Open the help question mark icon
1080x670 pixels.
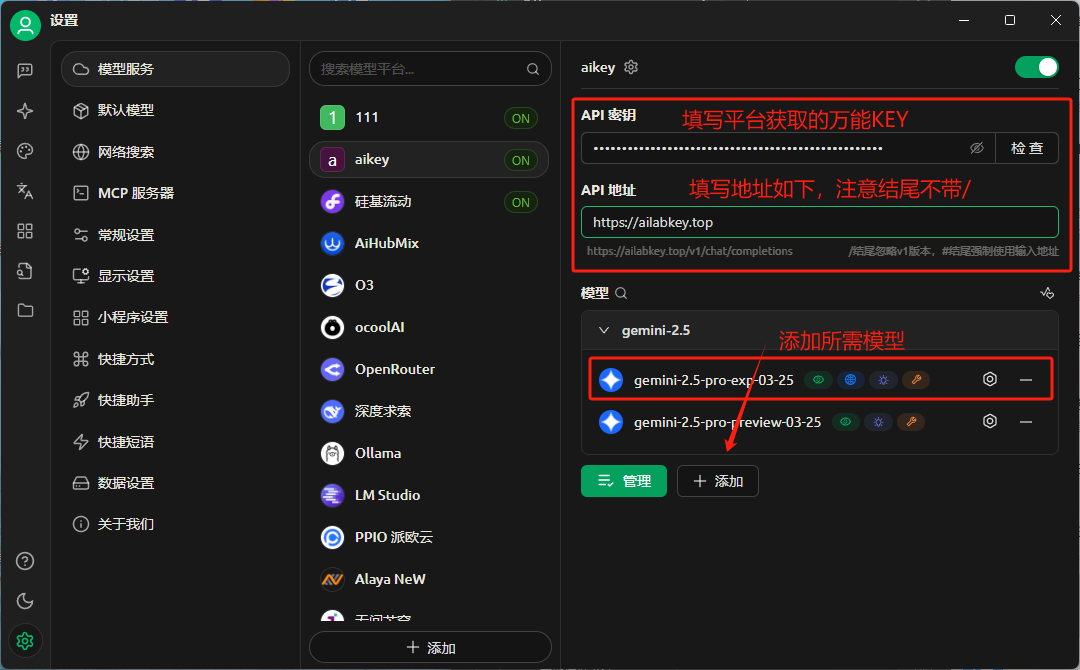[25, 561]
